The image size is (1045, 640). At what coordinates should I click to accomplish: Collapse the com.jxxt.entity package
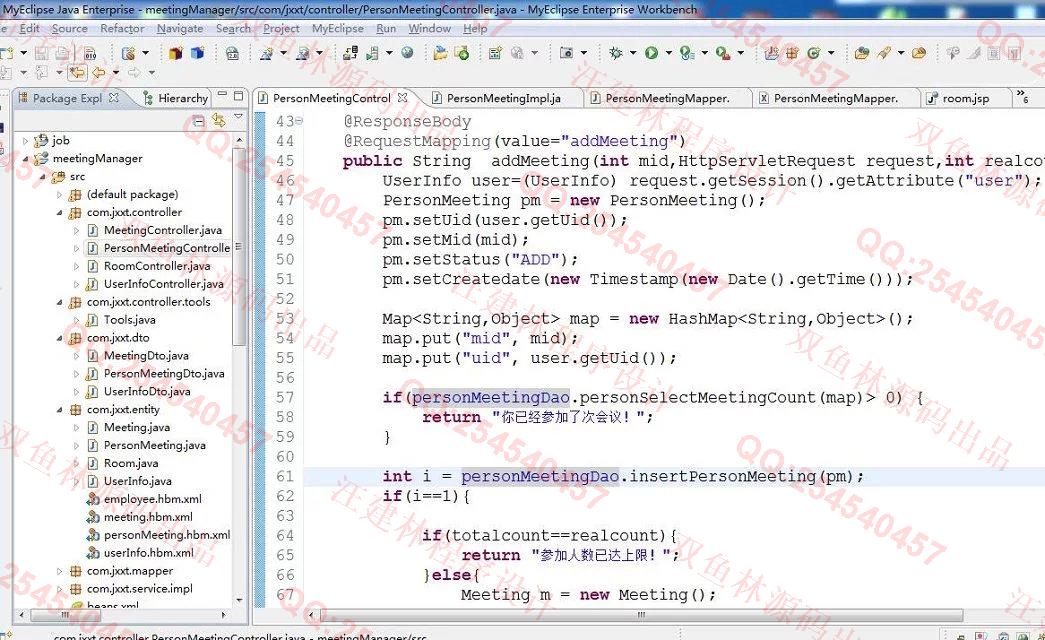click(x=59, y=410)
